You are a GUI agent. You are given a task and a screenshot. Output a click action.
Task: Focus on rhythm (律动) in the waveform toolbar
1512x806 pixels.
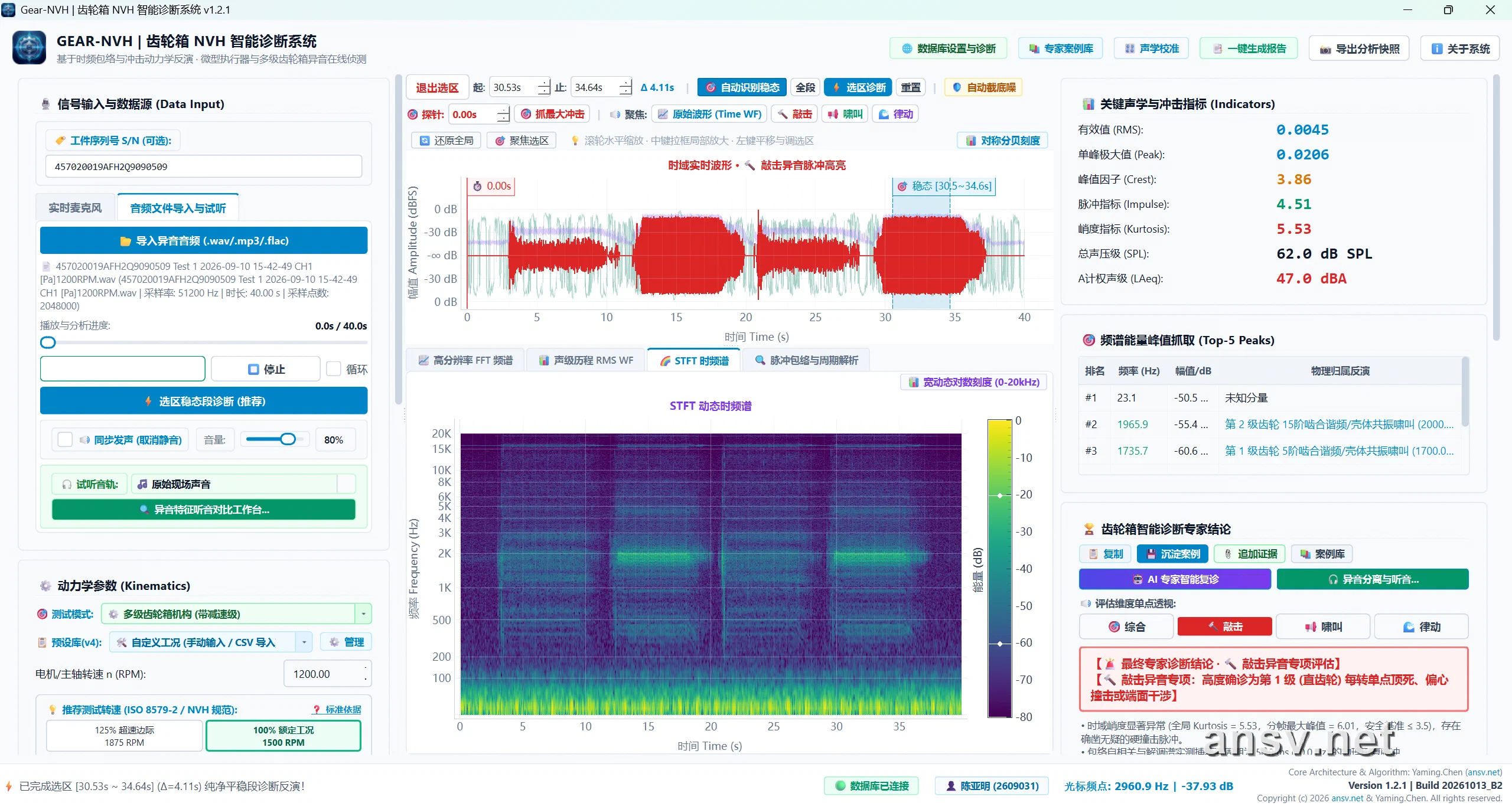pyautogui.click(x=895, y=114)
